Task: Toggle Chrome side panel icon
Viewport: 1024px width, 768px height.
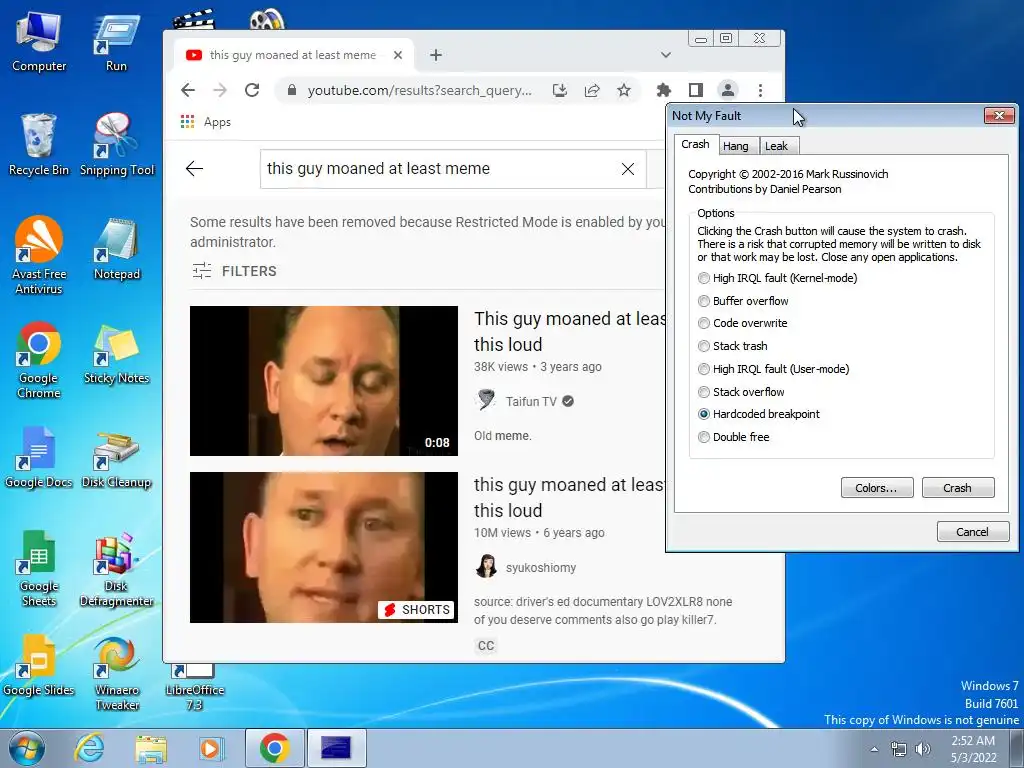Action: point(696,90)
